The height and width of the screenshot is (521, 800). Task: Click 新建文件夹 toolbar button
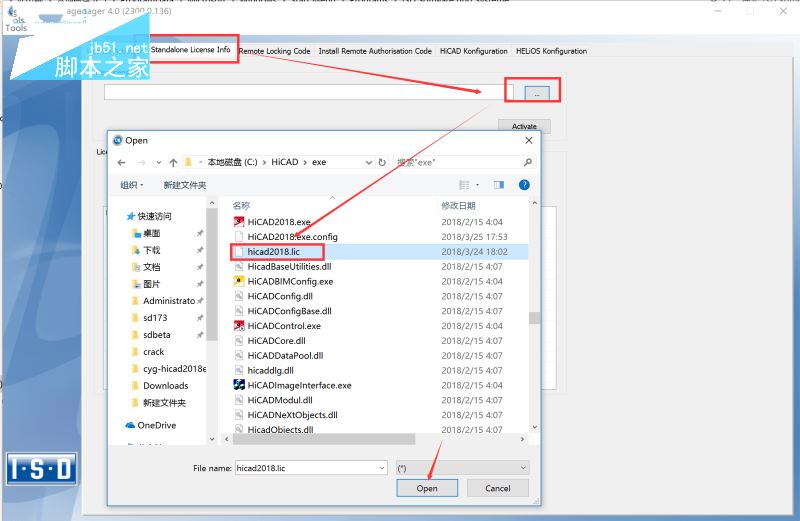pos(185,185)
